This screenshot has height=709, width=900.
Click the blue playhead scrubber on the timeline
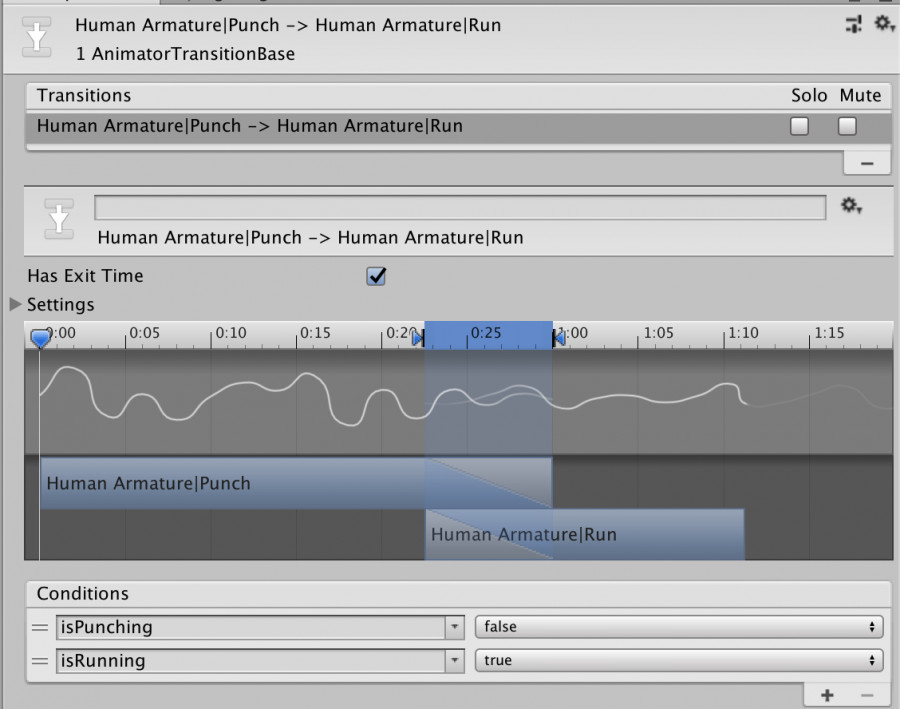[40, 338]
